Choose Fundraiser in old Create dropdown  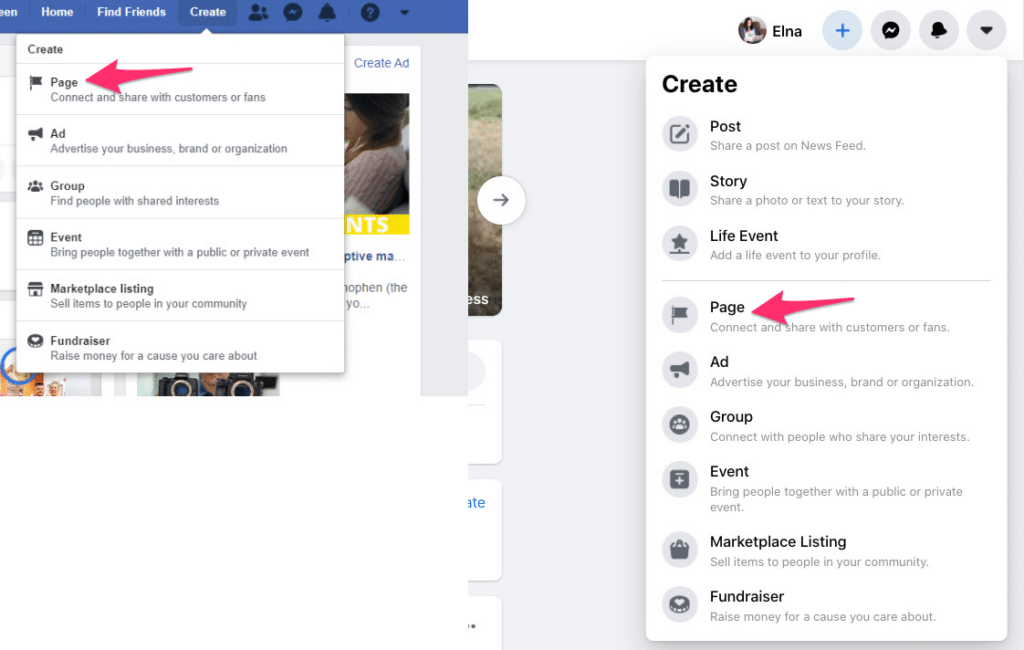tap(180, 348)
